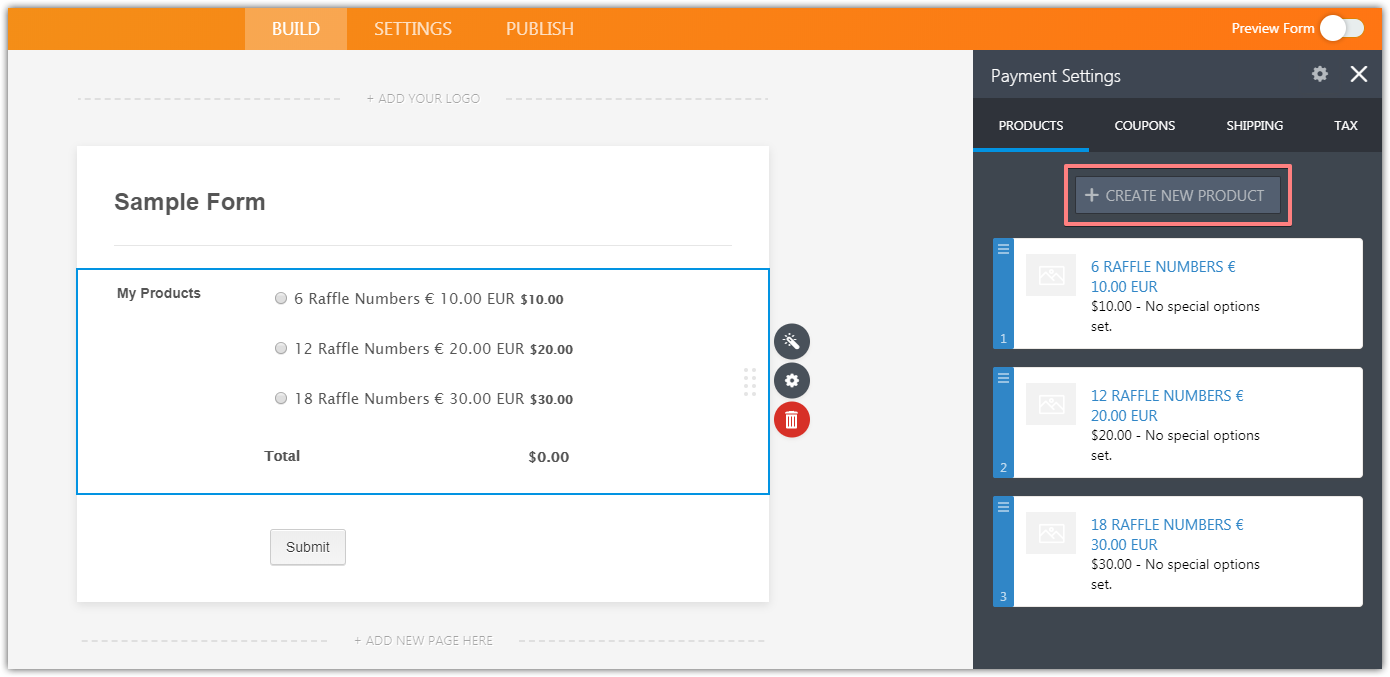Click drag handle of 18 Raffle Numbers product
1390x677 pixels.
1003,508
